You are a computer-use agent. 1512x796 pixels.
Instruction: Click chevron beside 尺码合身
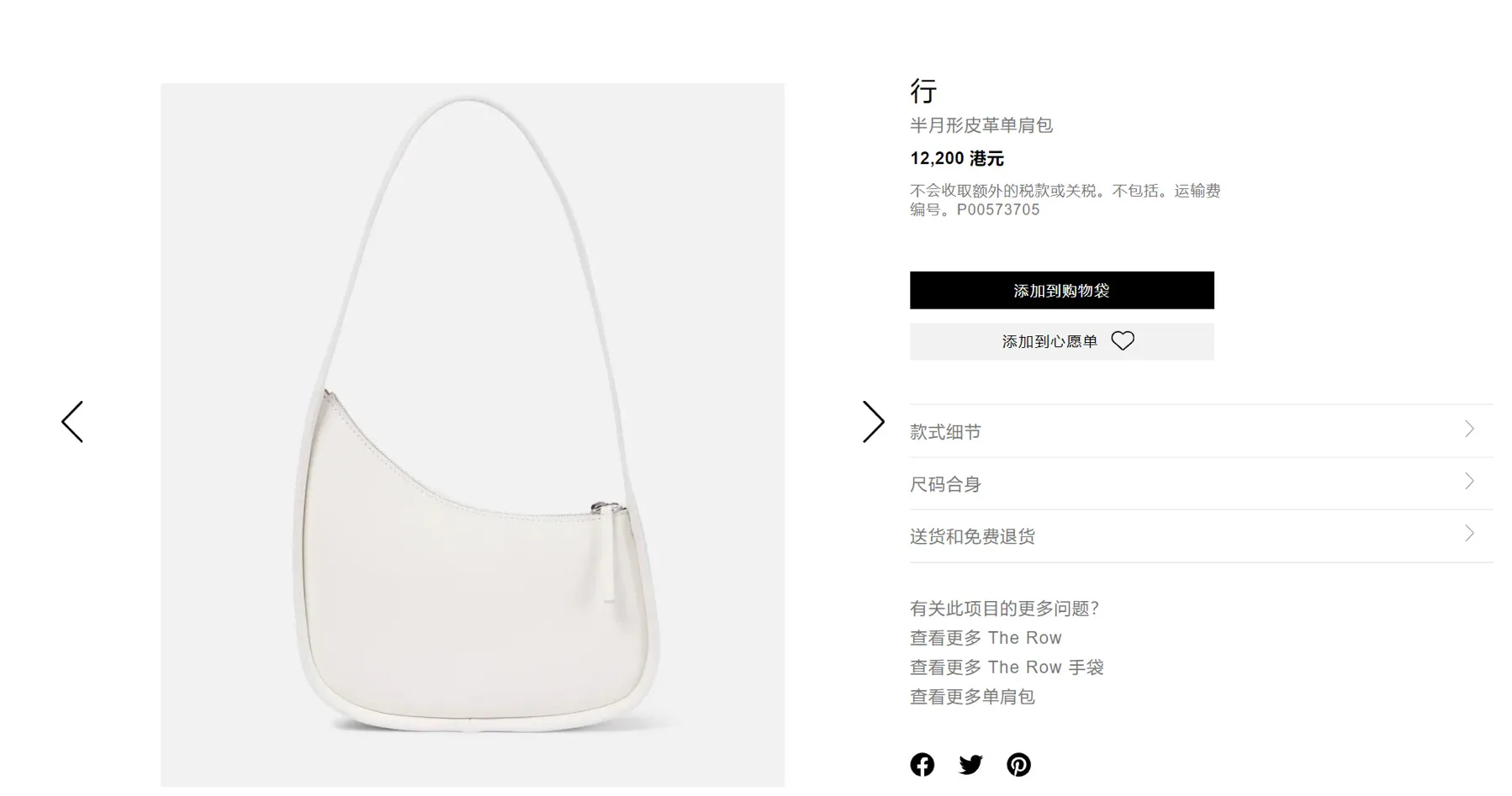tap(1469, 481)
